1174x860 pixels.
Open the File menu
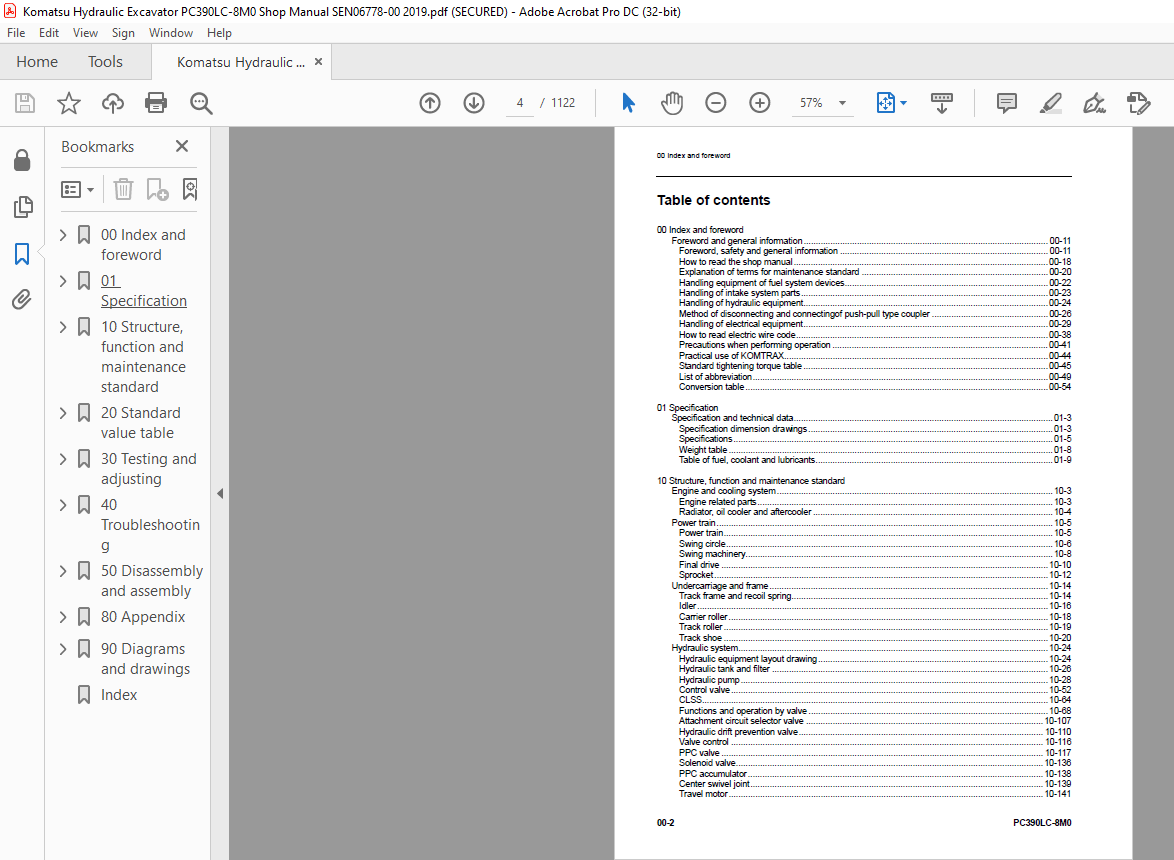click(x=16, y=33)
